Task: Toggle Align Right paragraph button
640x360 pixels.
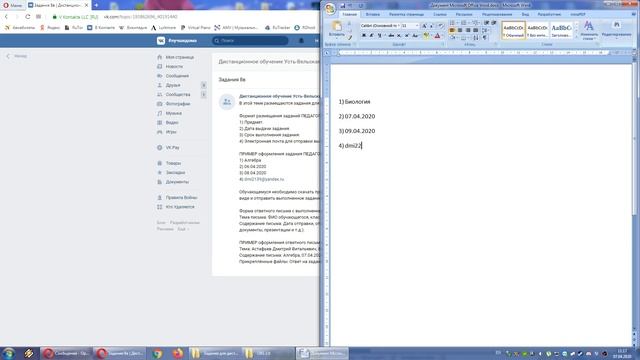Action: click(x=468, y=30)
